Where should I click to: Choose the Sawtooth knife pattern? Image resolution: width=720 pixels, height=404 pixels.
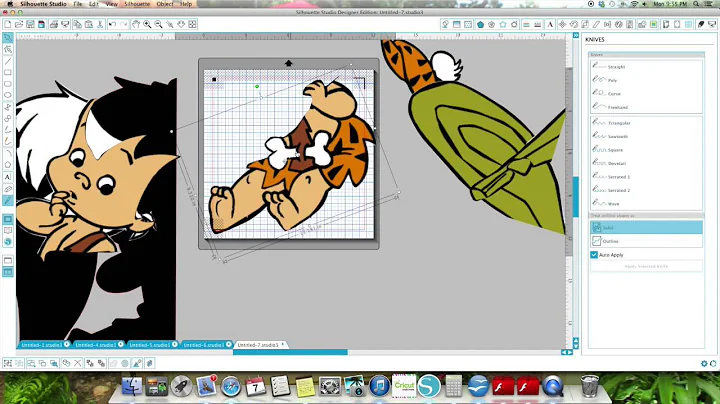point(646,136)
